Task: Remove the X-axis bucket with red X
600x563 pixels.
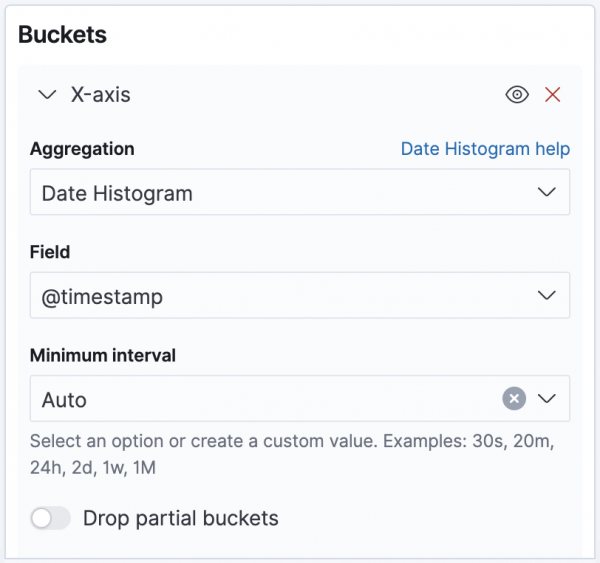Action: (x=552, y=95)
